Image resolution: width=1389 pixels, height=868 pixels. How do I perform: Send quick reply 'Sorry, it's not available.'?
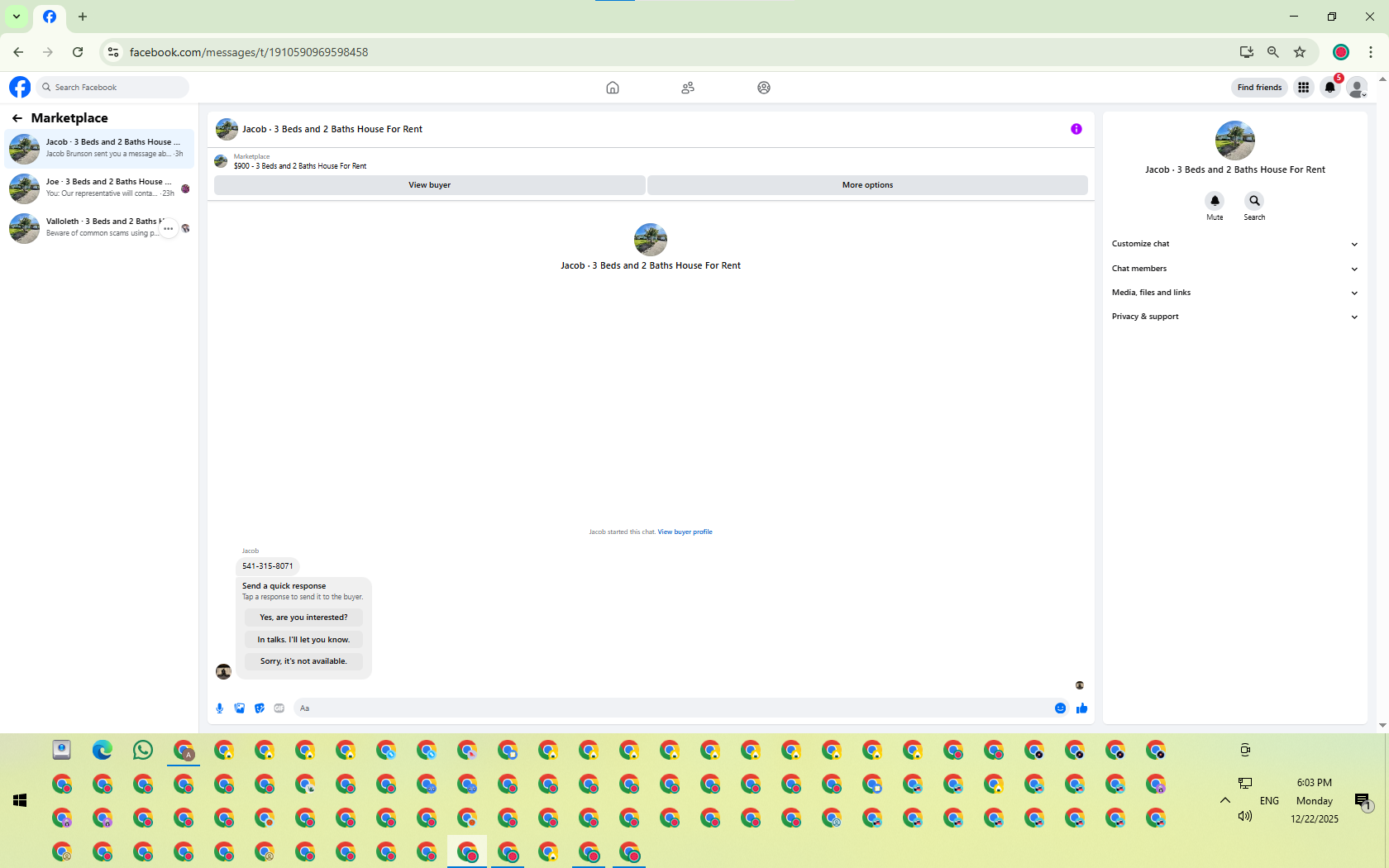click(x=303, y=661)
